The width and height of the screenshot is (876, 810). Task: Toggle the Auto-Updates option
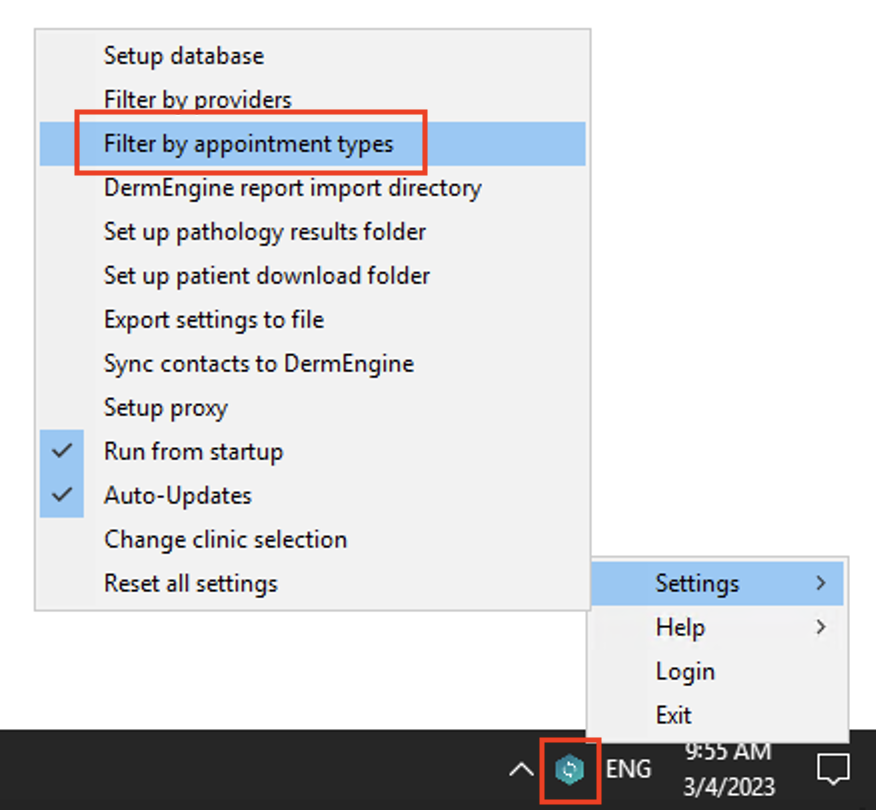point(177,495)
